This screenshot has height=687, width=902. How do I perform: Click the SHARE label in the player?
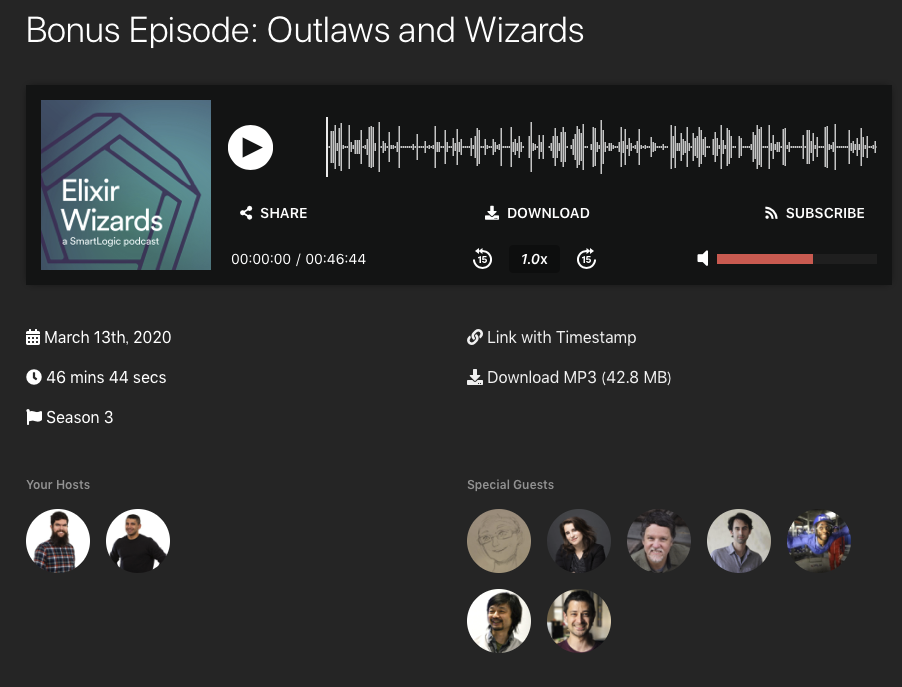tap(284, 213)
